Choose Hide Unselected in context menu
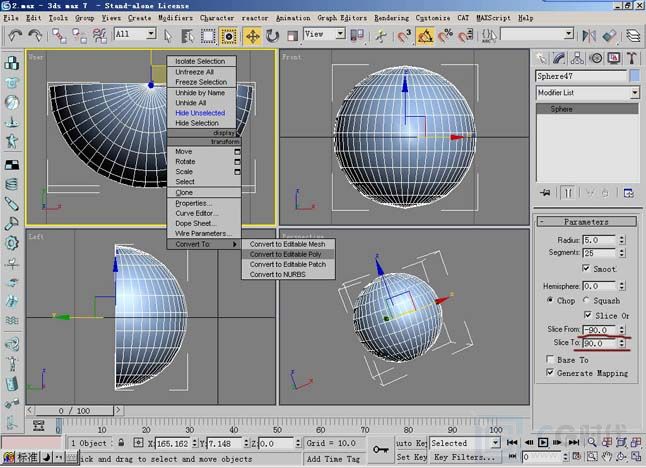This screenshot has width=646, height=468. [x=201, y=113]
